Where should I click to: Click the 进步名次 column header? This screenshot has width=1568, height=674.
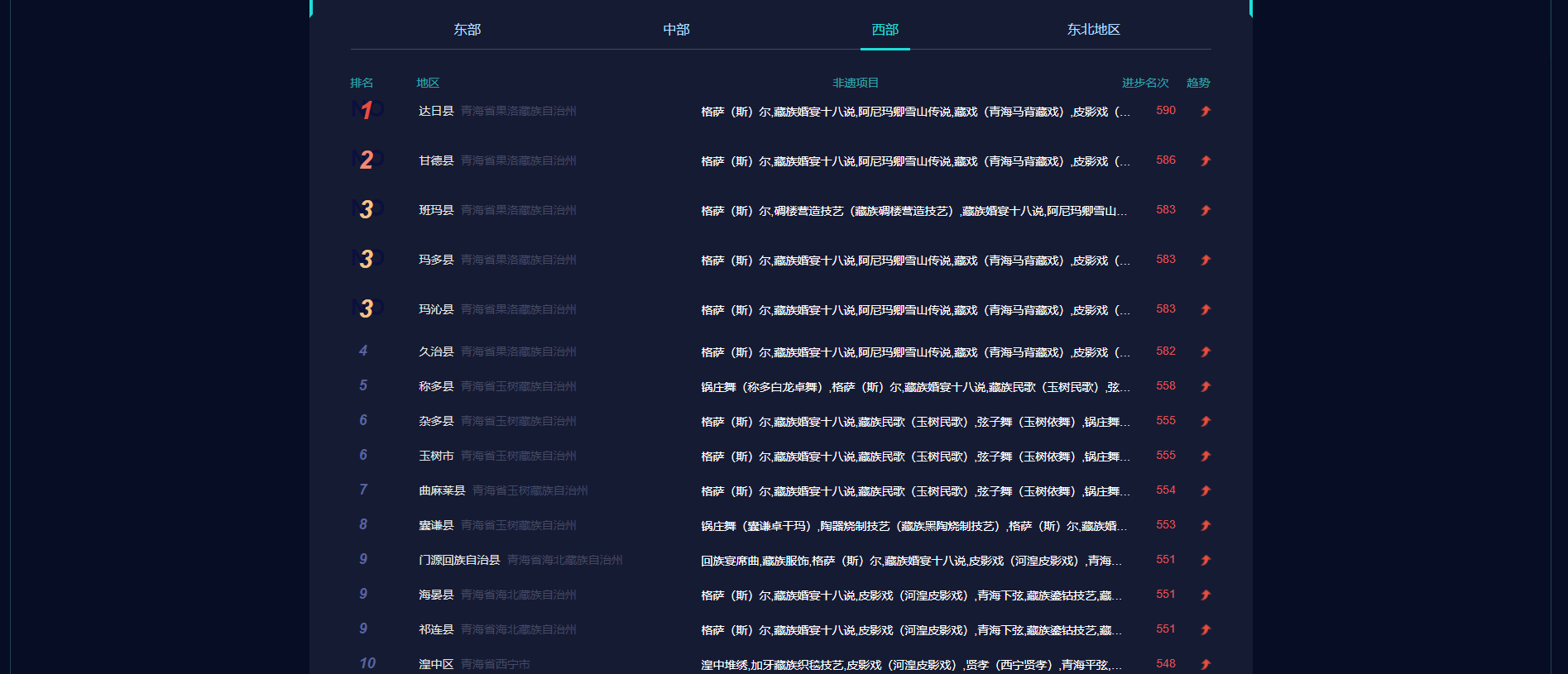pos(1145,83)
